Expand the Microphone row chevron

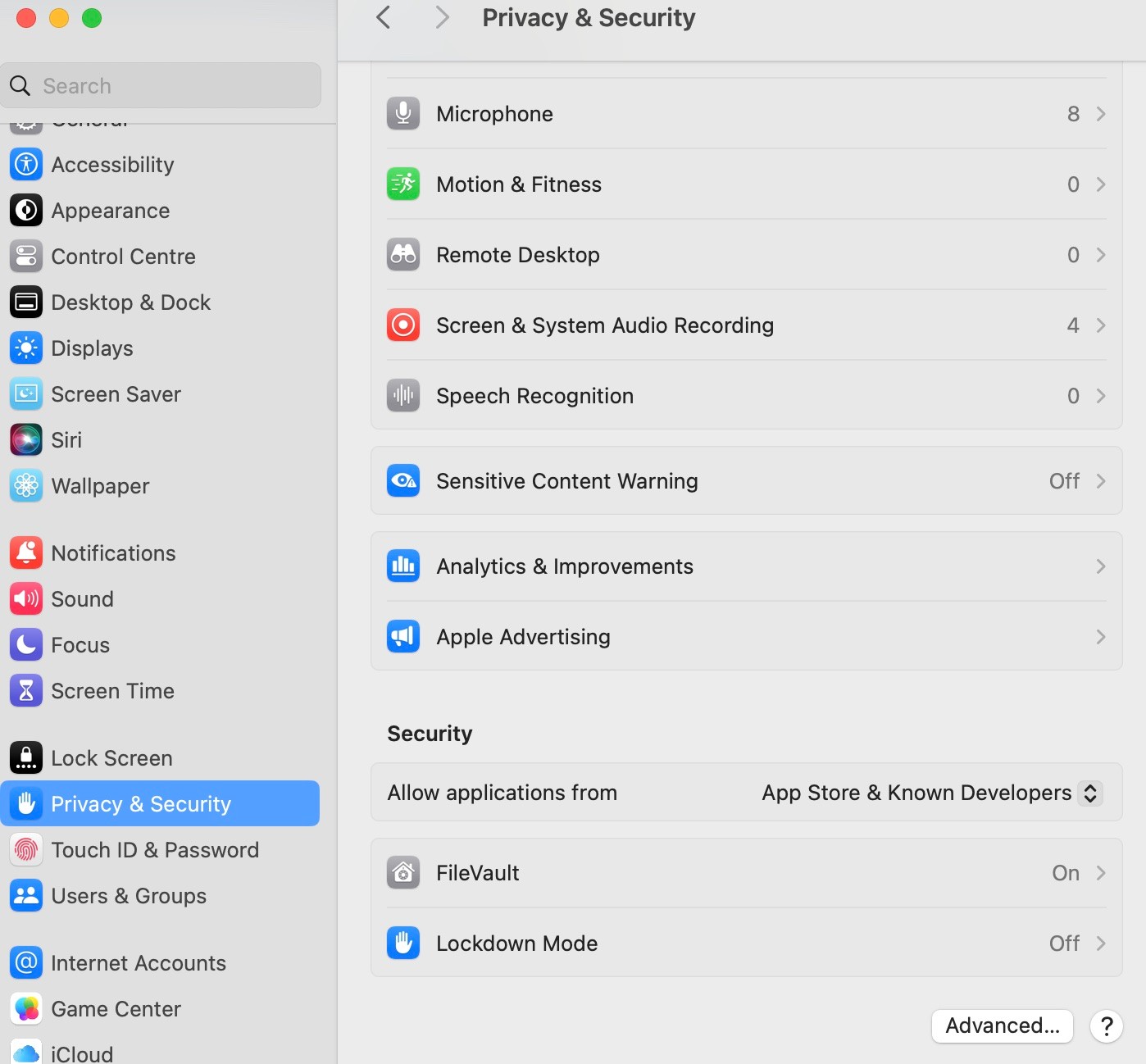point(1101,114)
